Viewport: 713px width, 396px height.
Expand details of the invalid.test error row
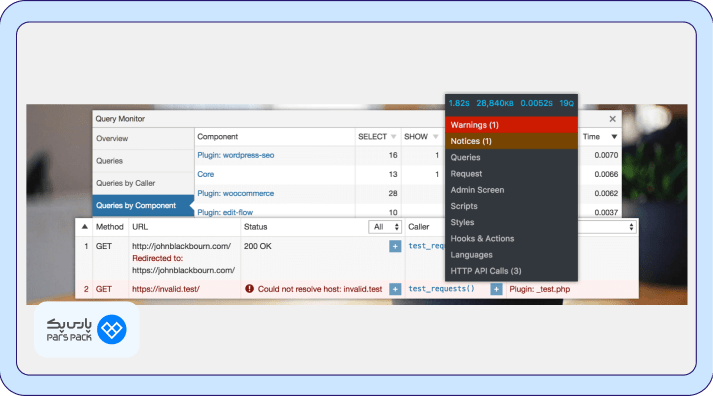pos(395,289)
